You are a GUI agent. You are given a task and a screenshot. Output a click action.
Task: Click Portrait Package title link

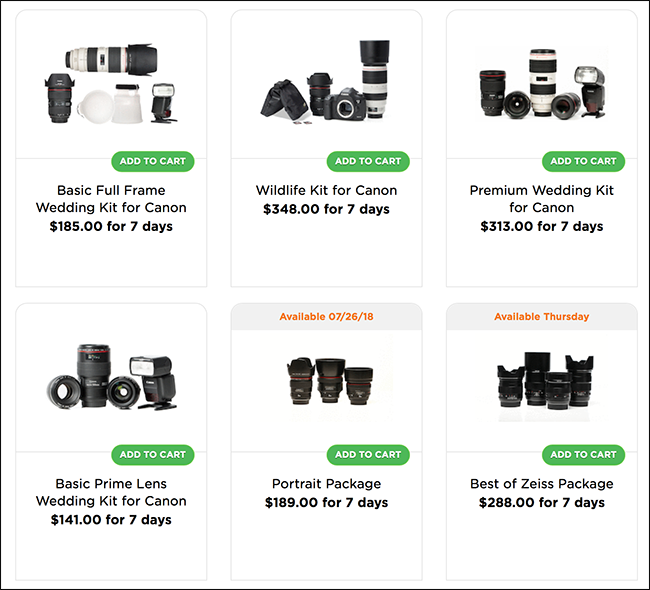327,484
